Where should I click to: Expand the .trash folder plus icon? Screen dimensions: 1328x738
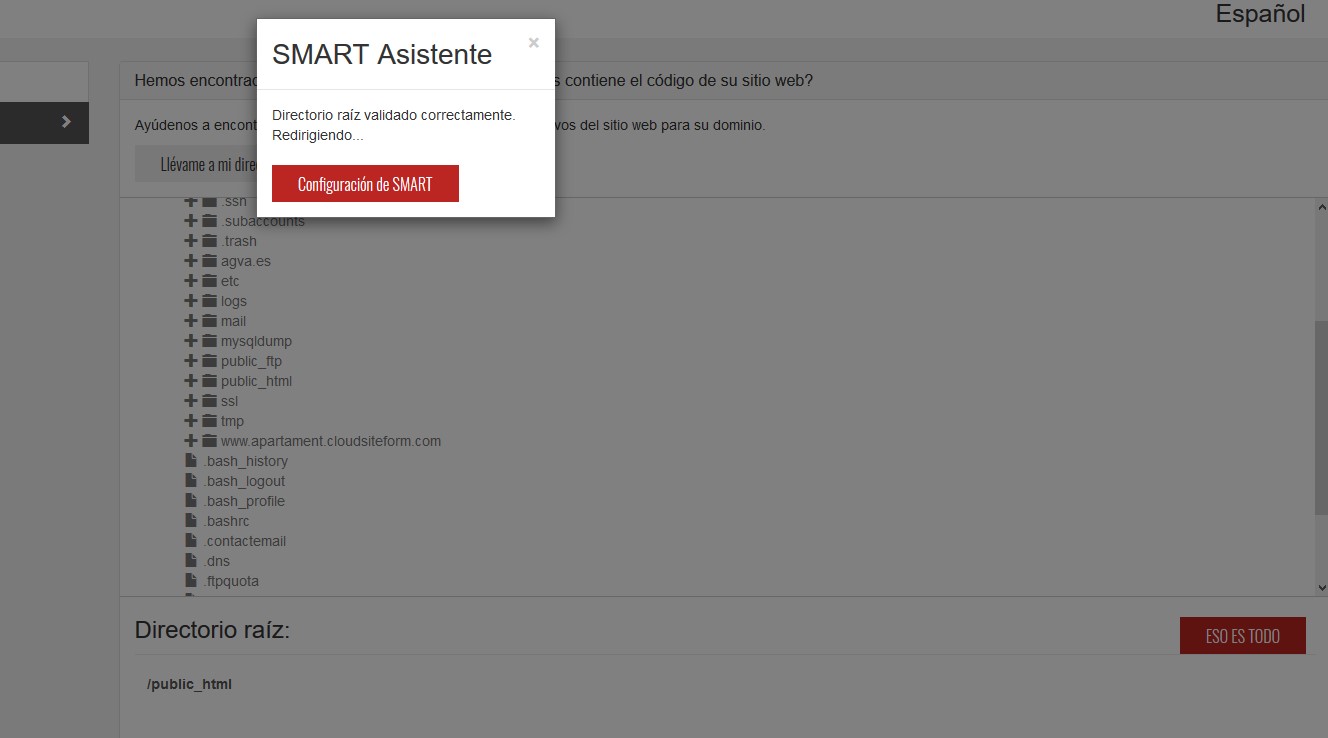point(191,241)
